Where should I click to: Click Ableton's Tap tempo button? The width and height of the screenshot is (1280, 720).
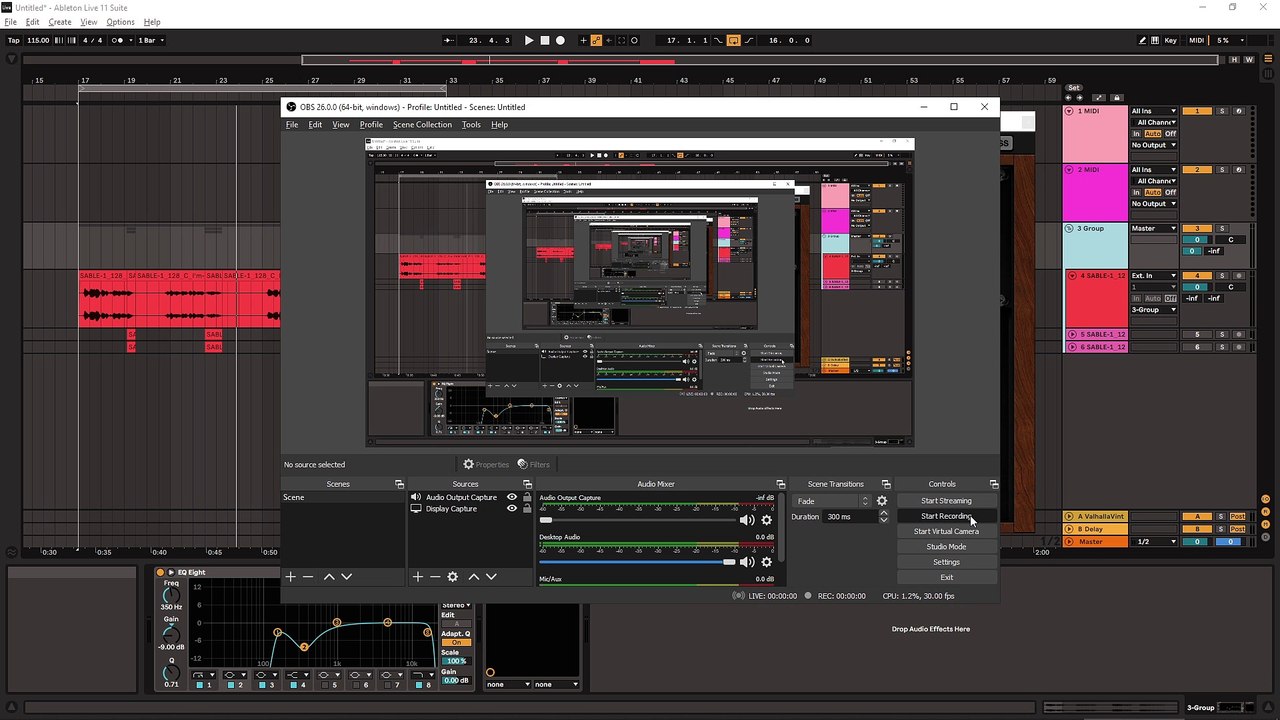pos(13,40)
